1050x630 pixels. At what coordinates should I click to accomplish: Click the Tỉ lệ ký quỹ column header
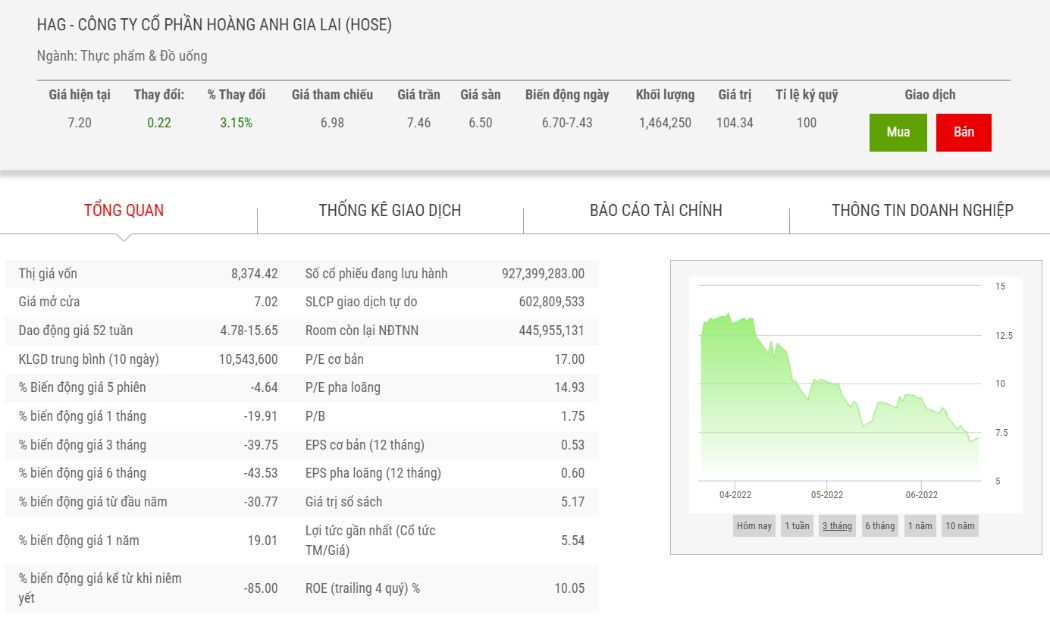point(806,95)
